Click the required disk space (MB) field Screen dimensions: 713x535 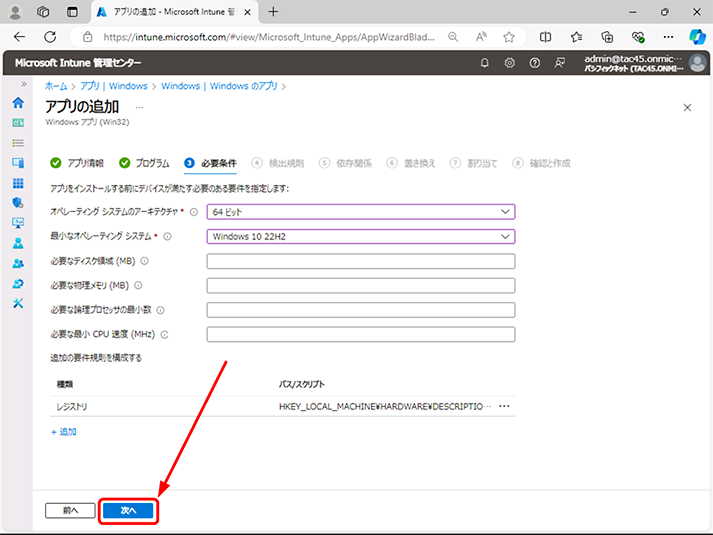tap(361, 261)
